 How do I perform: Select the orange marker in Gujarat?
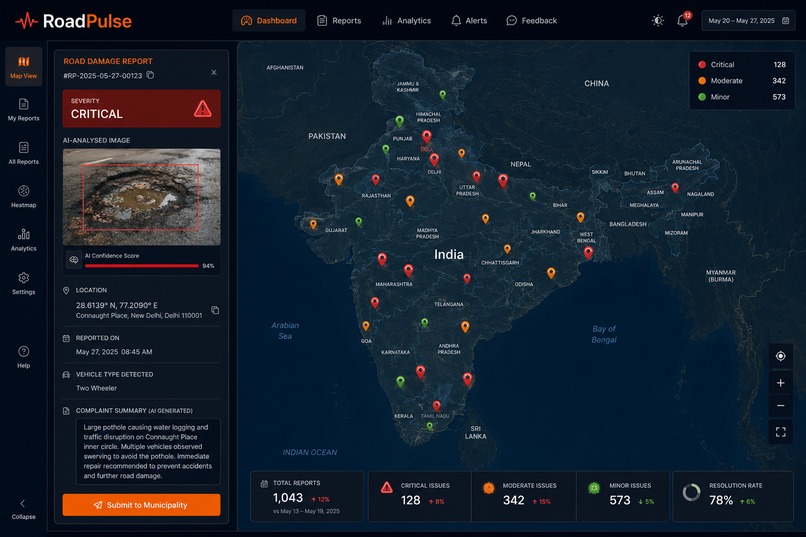coord(313,224)
